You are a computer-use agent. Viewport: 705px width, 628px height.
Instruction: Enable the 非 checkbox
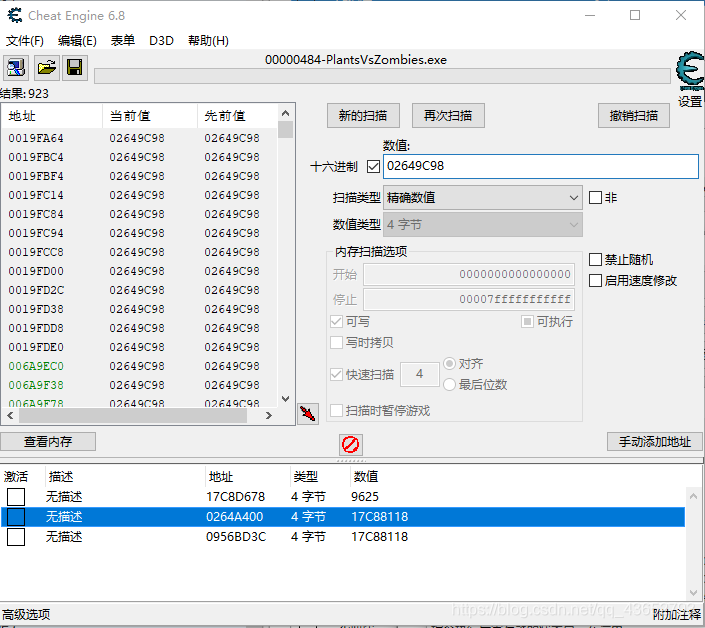point(595,197)
